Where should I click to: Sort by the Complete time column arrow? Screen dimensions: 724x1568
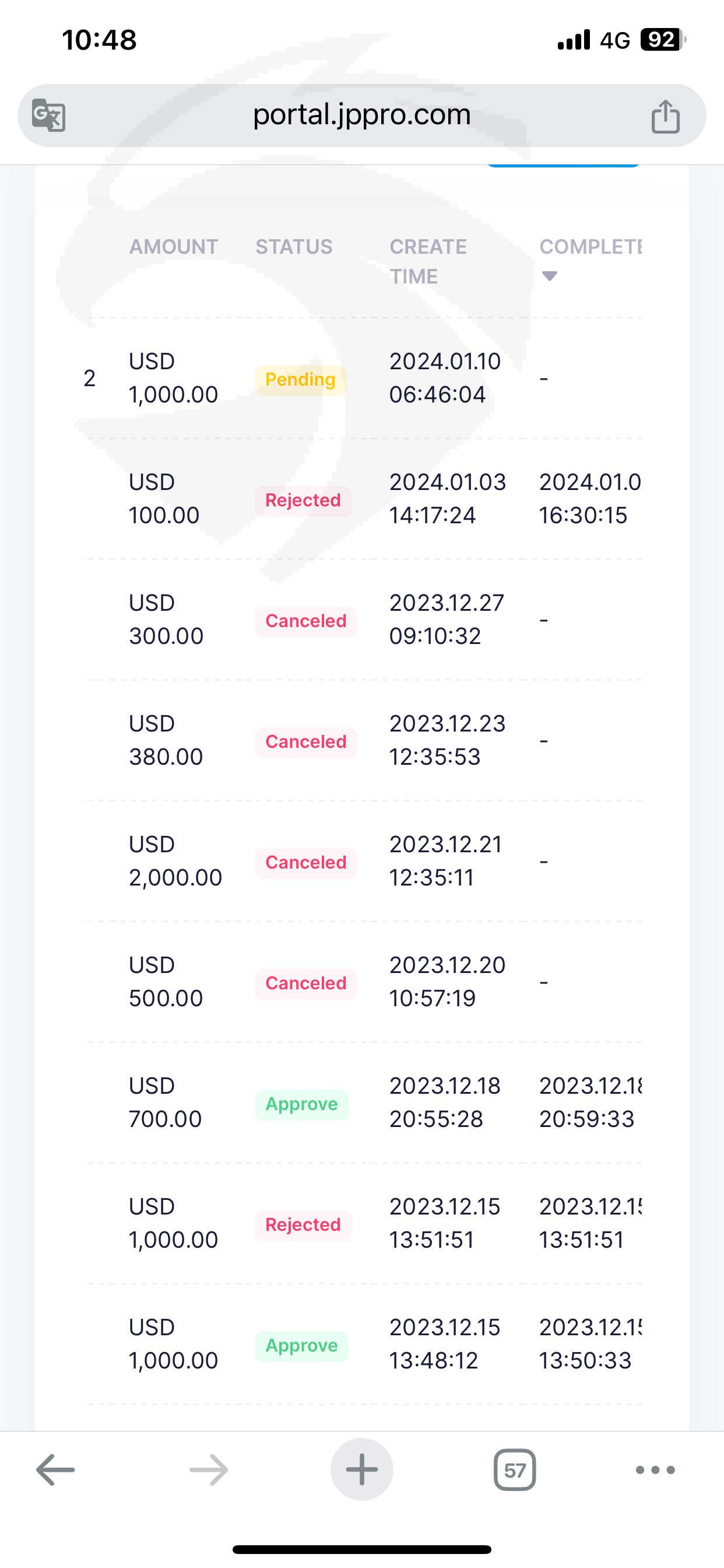[x=549, y=276]
